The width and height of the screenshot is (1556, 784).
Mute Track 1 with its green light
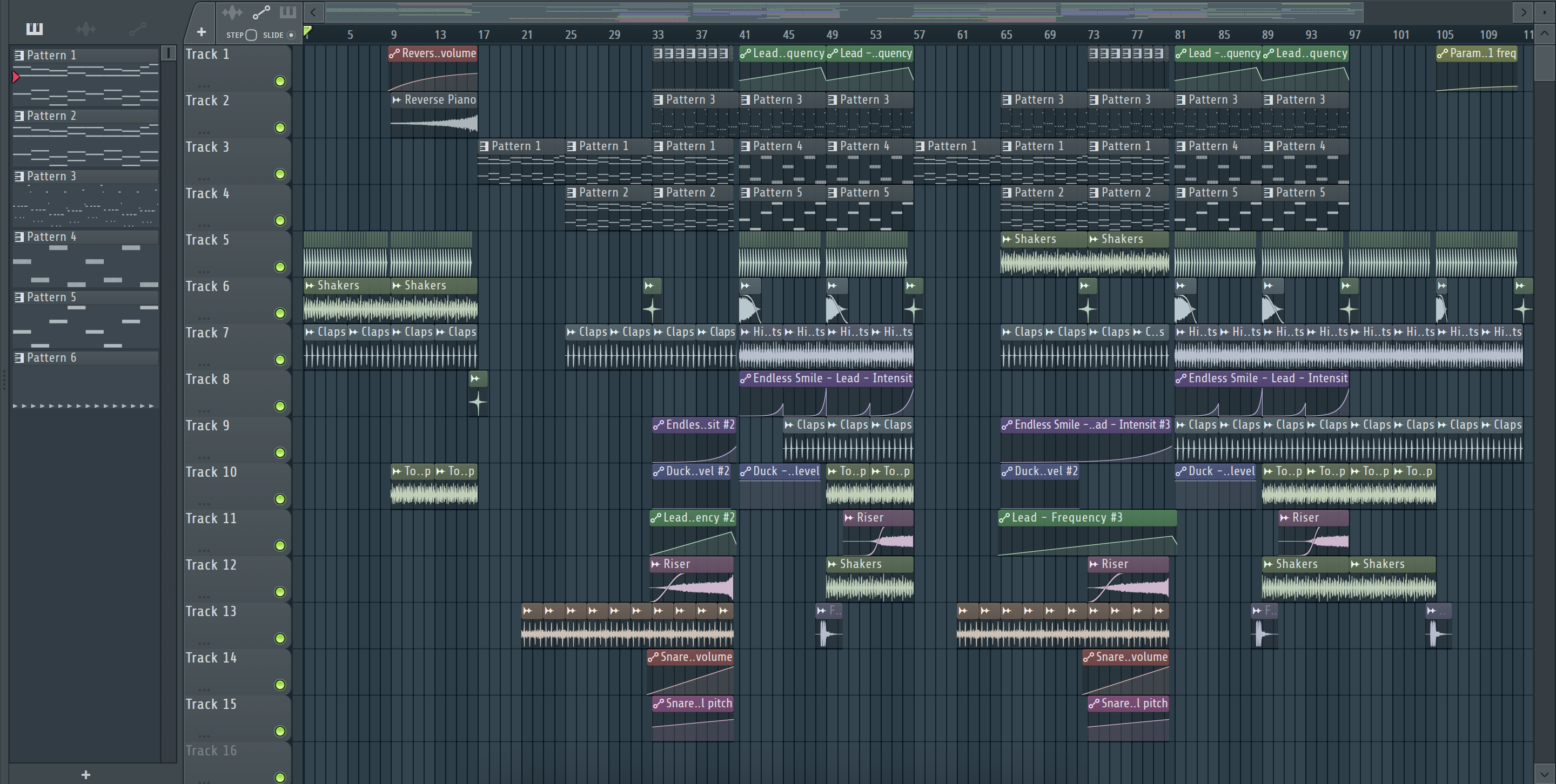click(x=280, y=82)
